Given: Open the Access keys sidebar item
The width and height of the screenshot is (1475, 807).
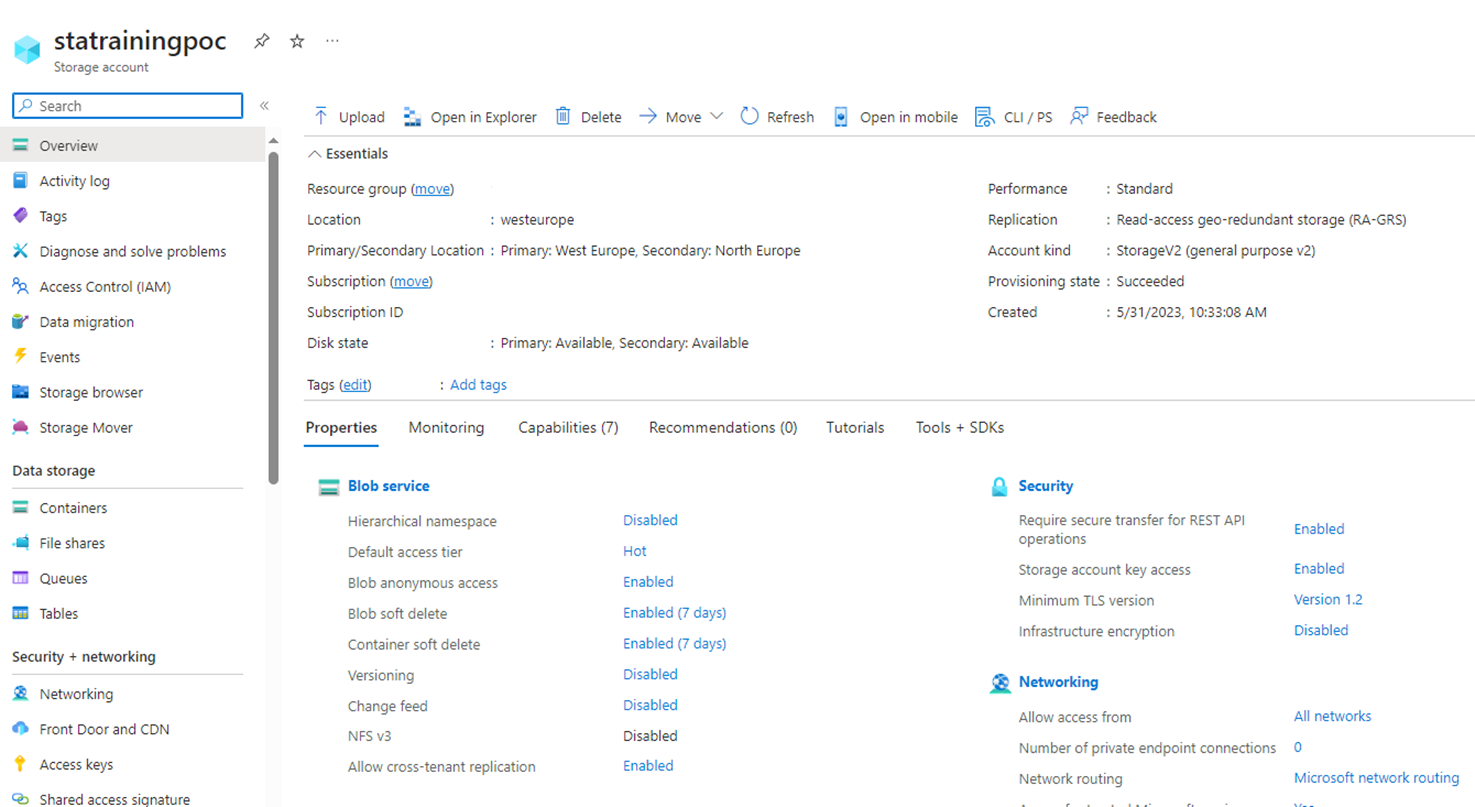Looking at the screenshot, I should 76,764.
